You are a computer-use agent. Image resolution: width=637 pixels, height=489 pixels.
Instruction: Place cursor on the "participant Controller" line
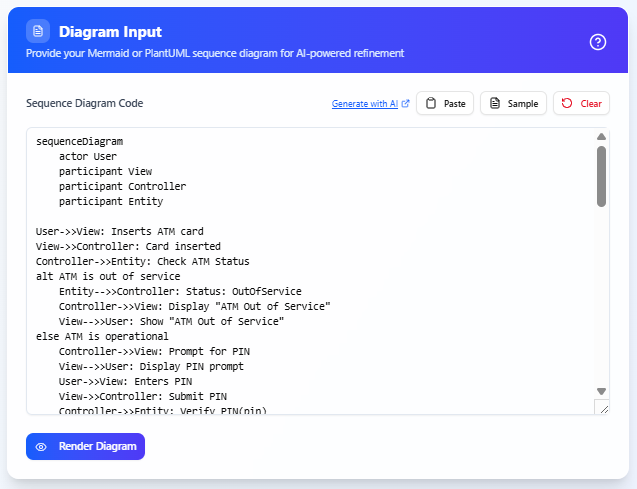(x=122, y=186)
